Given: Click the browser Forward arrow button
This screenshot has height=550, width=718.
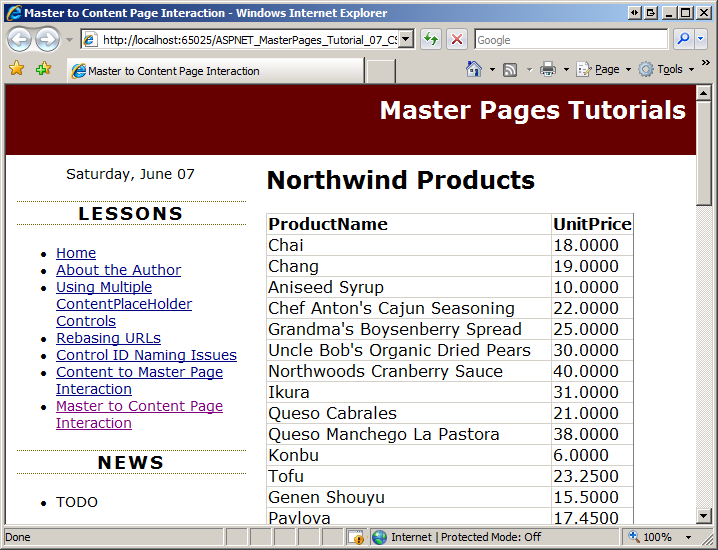Looking at the screenshot, I should (48, 40).
